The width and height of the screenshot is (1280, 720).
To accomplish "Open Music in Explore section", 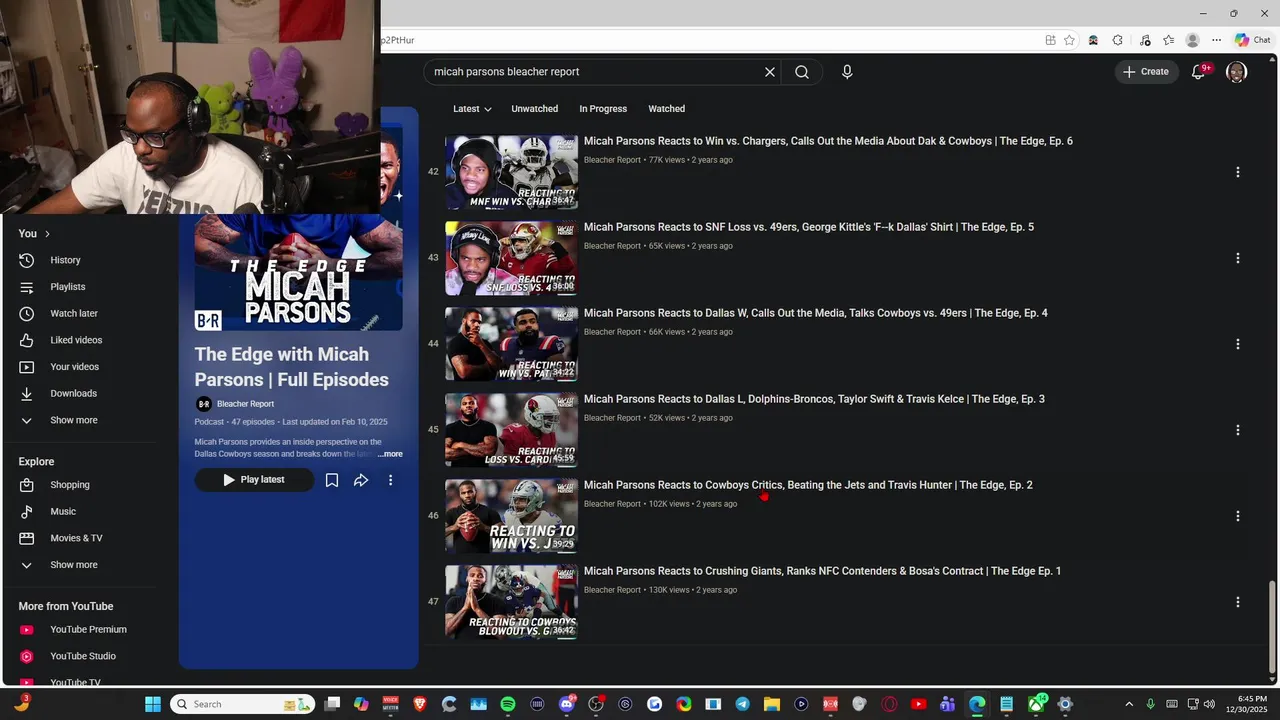I will (x=63, y=512).
